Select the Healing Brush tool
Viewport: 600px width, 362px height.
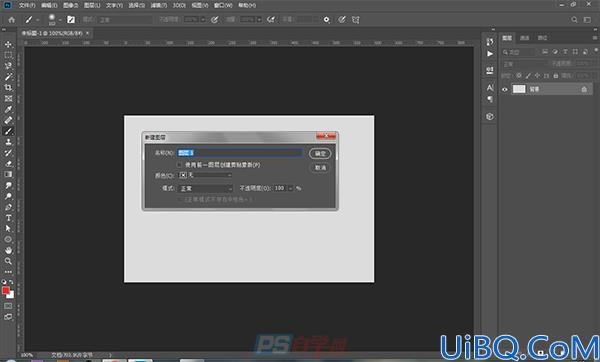tap(8, 120)
